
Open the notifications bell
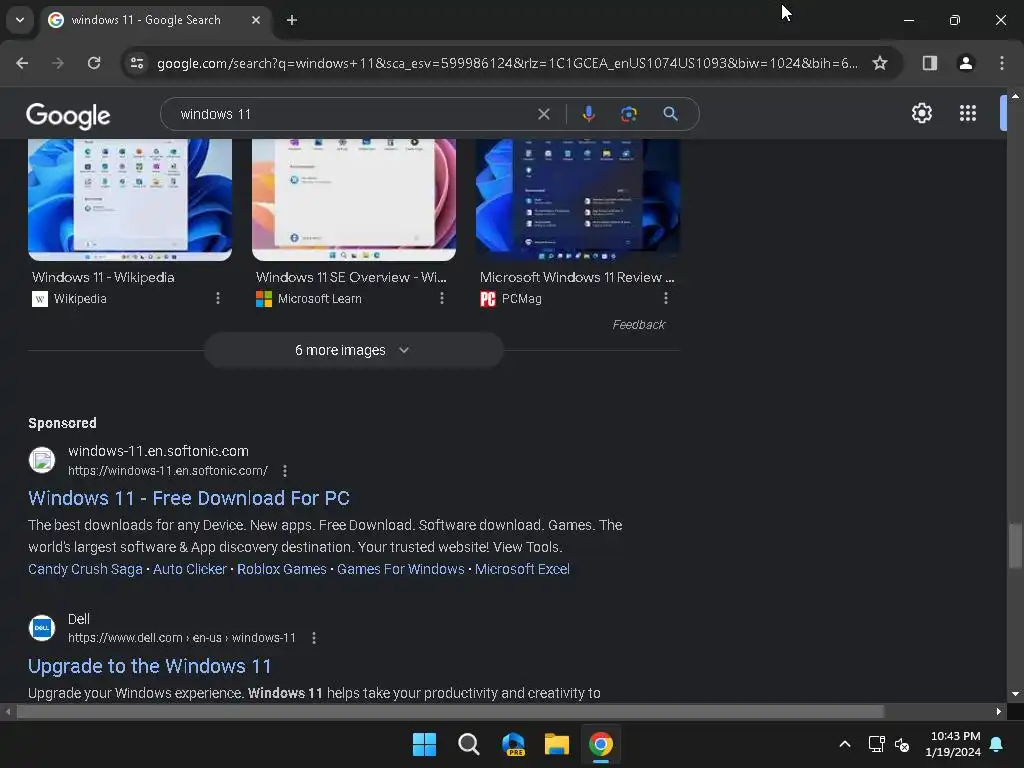(x=997, y=744)
